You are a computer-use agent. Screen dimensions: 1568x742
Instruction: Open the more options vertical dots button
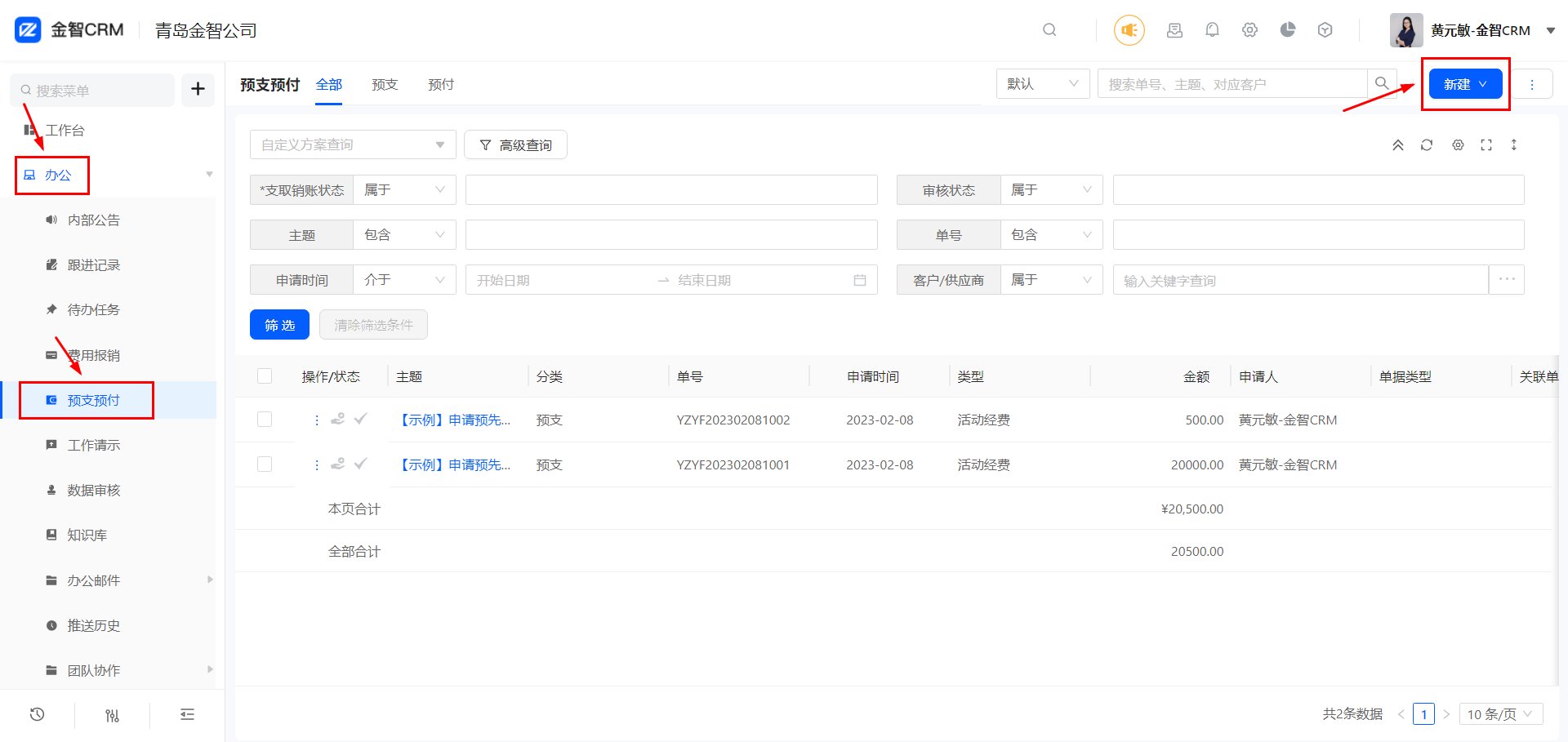click(x=1532, y=84)
